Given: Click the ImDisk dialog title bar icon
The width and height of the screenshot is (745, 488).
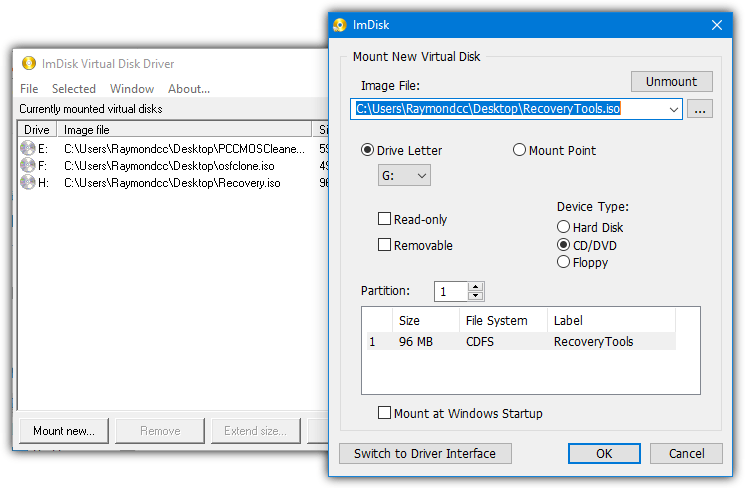Looking at the screenshot, I should click(340, 25).
